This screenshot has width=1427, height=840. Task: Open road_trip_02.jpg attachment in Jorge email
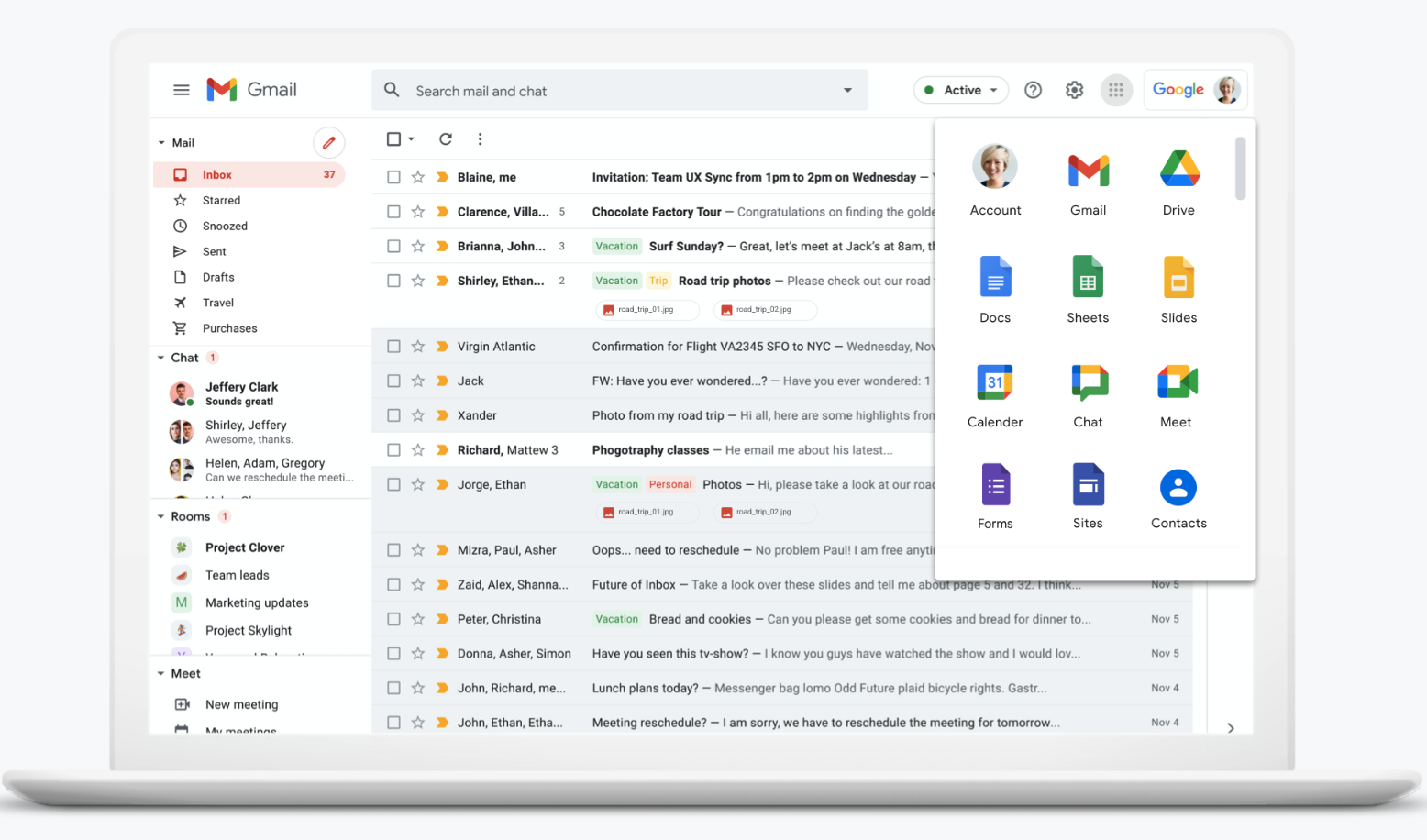coord(765,512)
